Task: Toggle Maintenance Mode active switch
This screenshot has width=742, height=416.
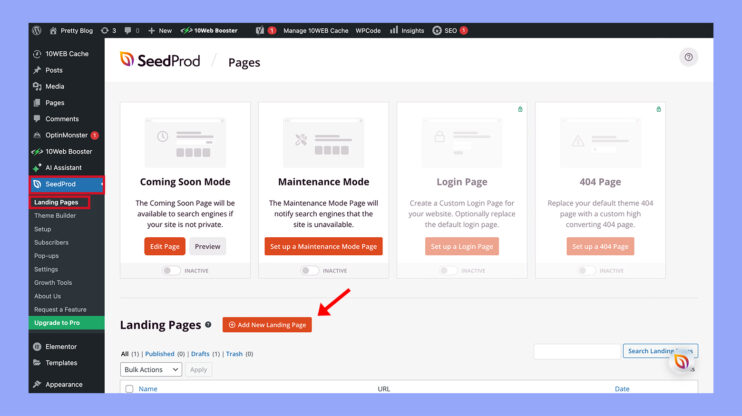Action: click(x=310, y=270)
